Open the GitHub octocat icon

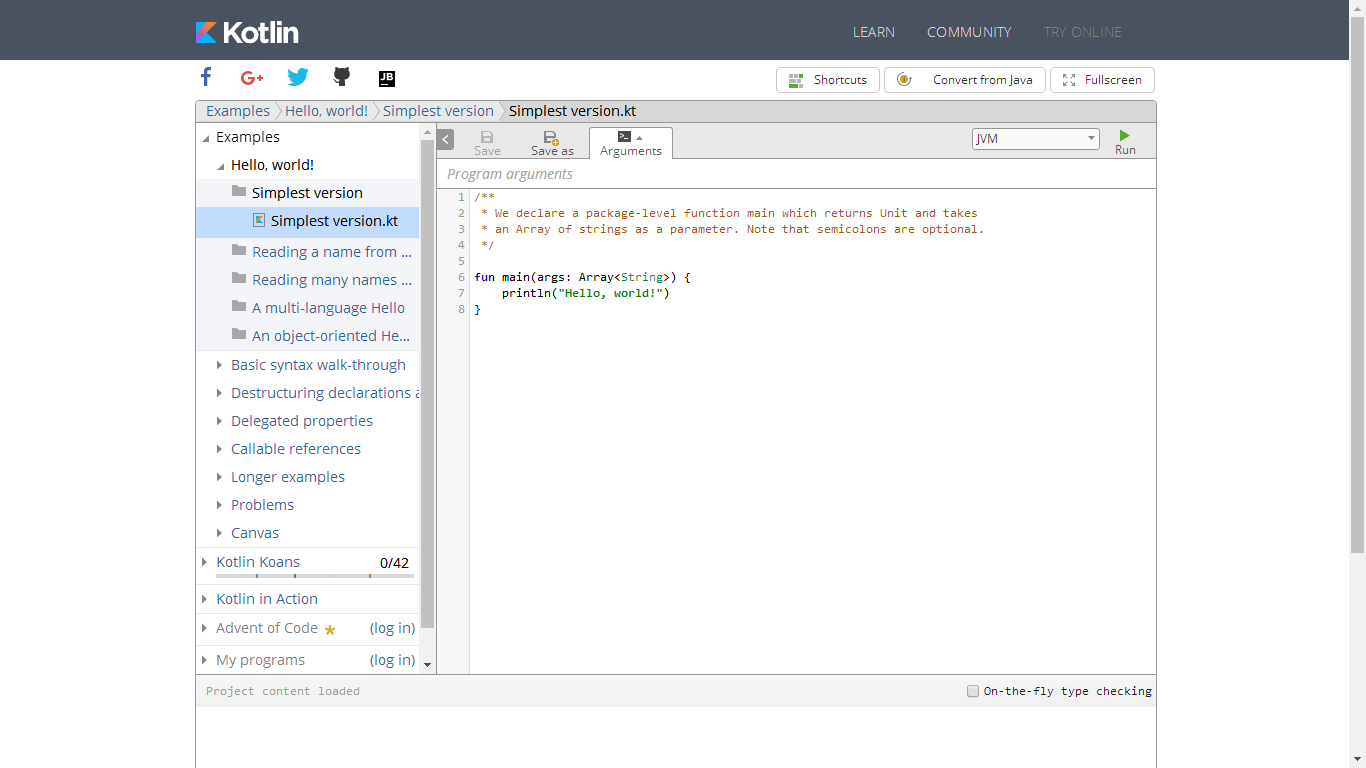342,77
